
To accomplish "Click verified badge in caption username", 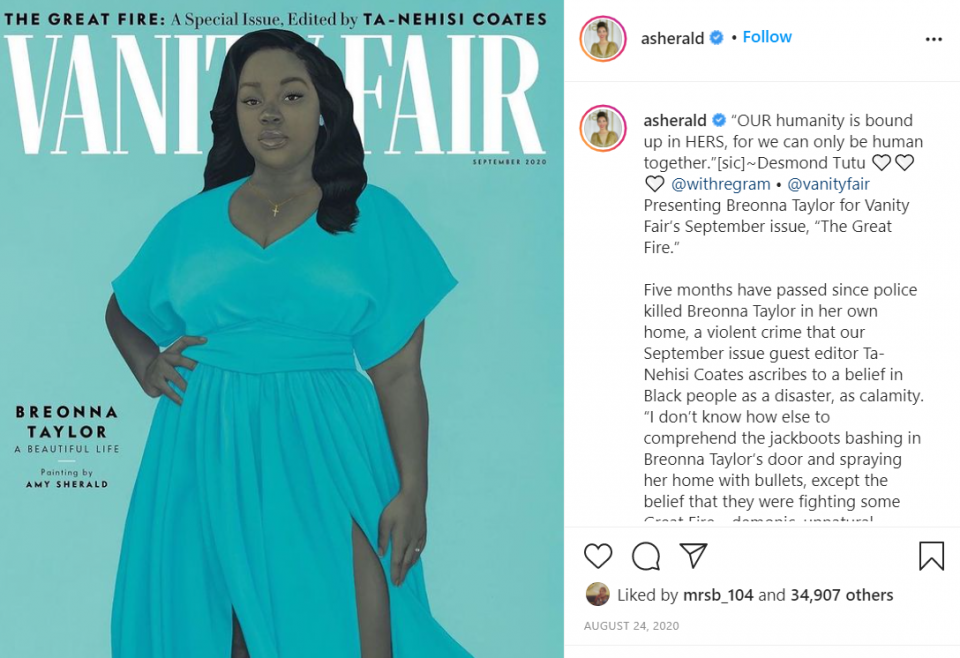I will click(719, 120).
